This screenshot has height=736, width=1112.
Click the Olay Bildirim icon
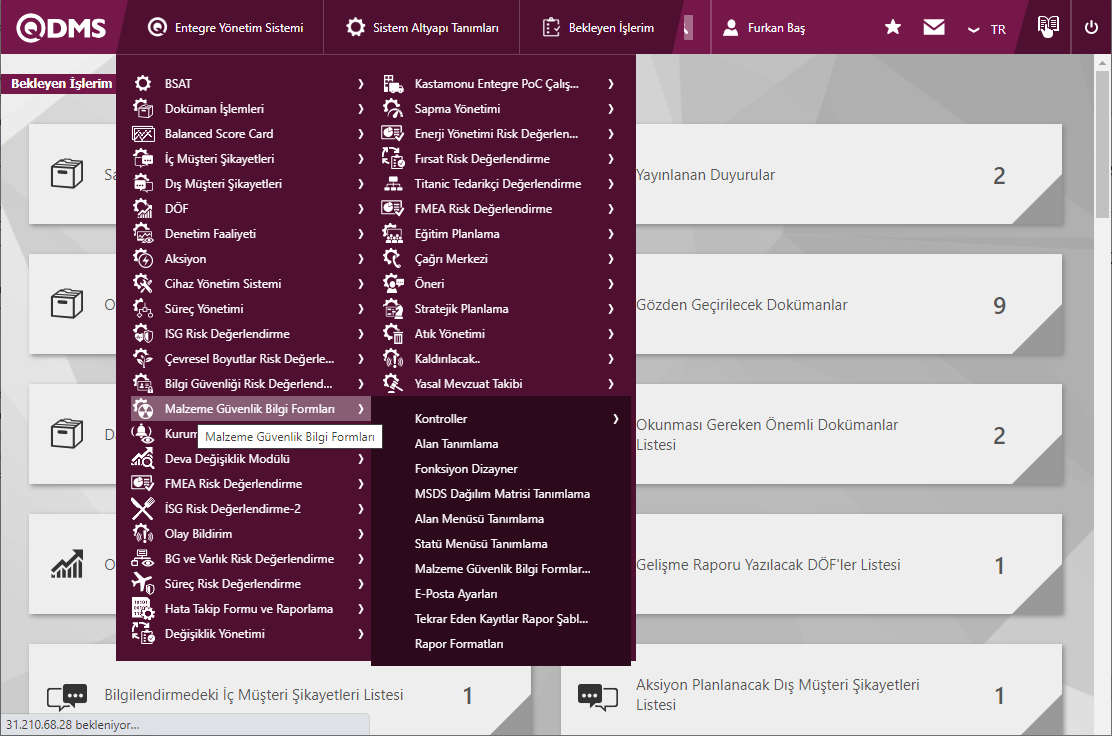pyautogui.click(x=143, y=534)
